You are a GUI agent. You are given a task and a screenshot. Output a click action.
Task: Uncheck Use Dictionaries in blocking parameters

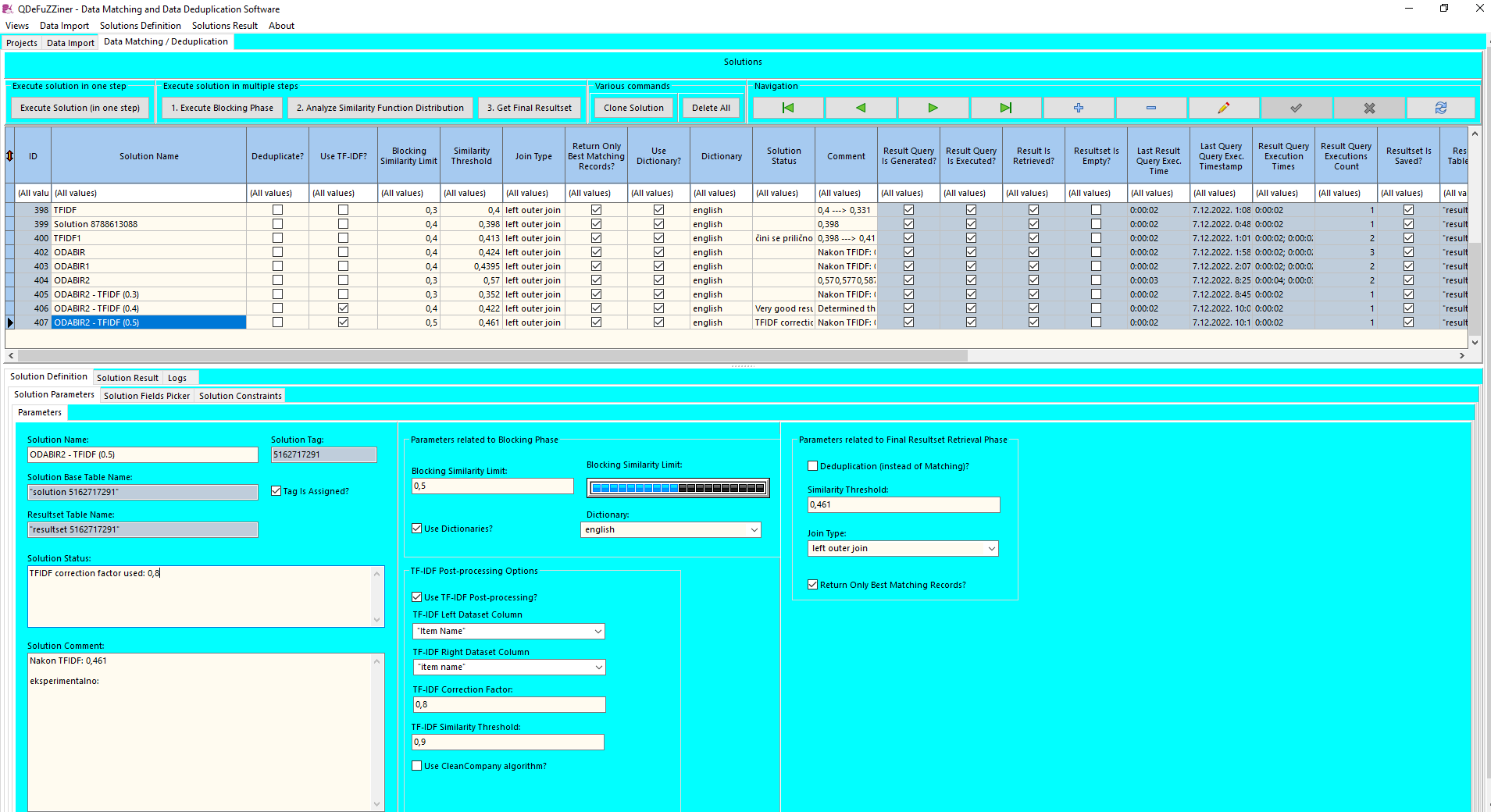click(x=417, y=529)
